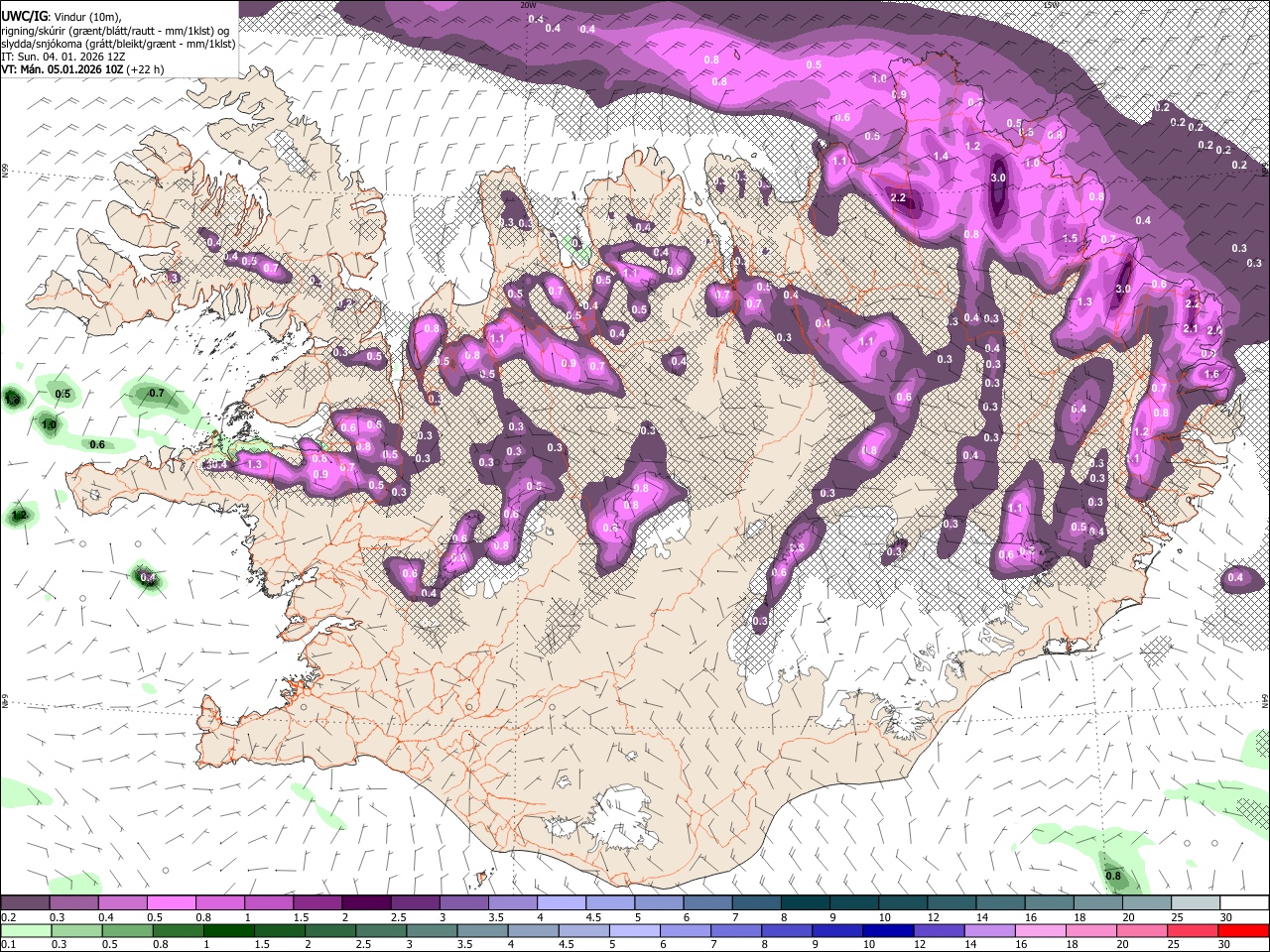The image size is (1270, 952).
Task: Click snow legend swatch between 8 and 9
Action: (x=806, y=903)
